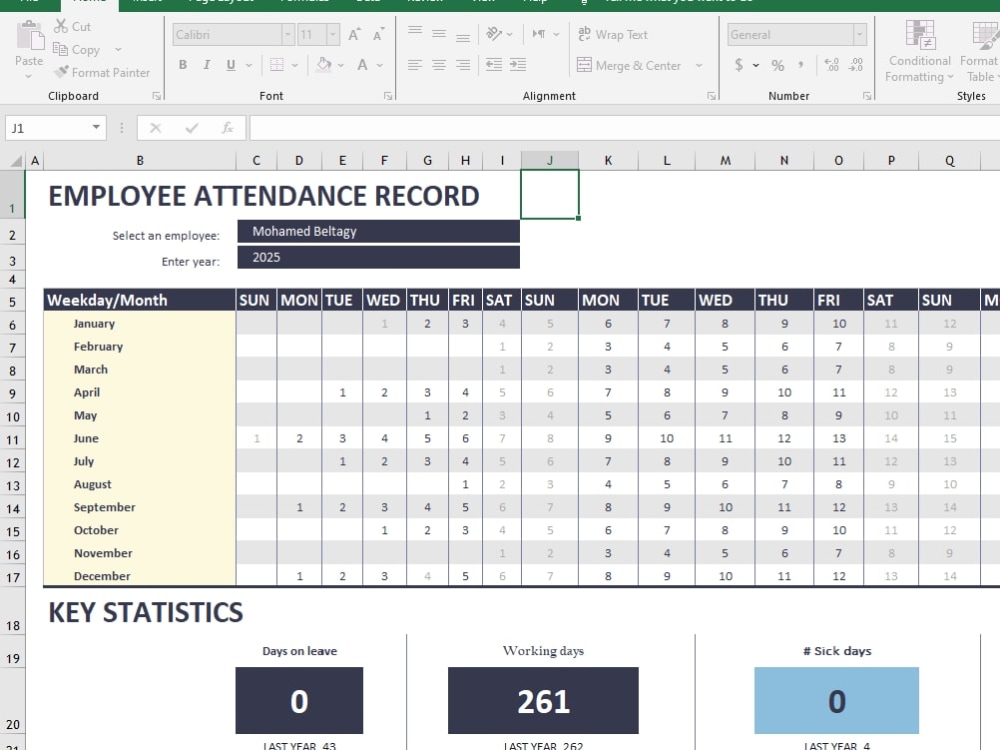Image resolution: width=1000 pixels, height=750 pixels.
Task: Open the Font name dropdown
Action: [x=288, y=34]
